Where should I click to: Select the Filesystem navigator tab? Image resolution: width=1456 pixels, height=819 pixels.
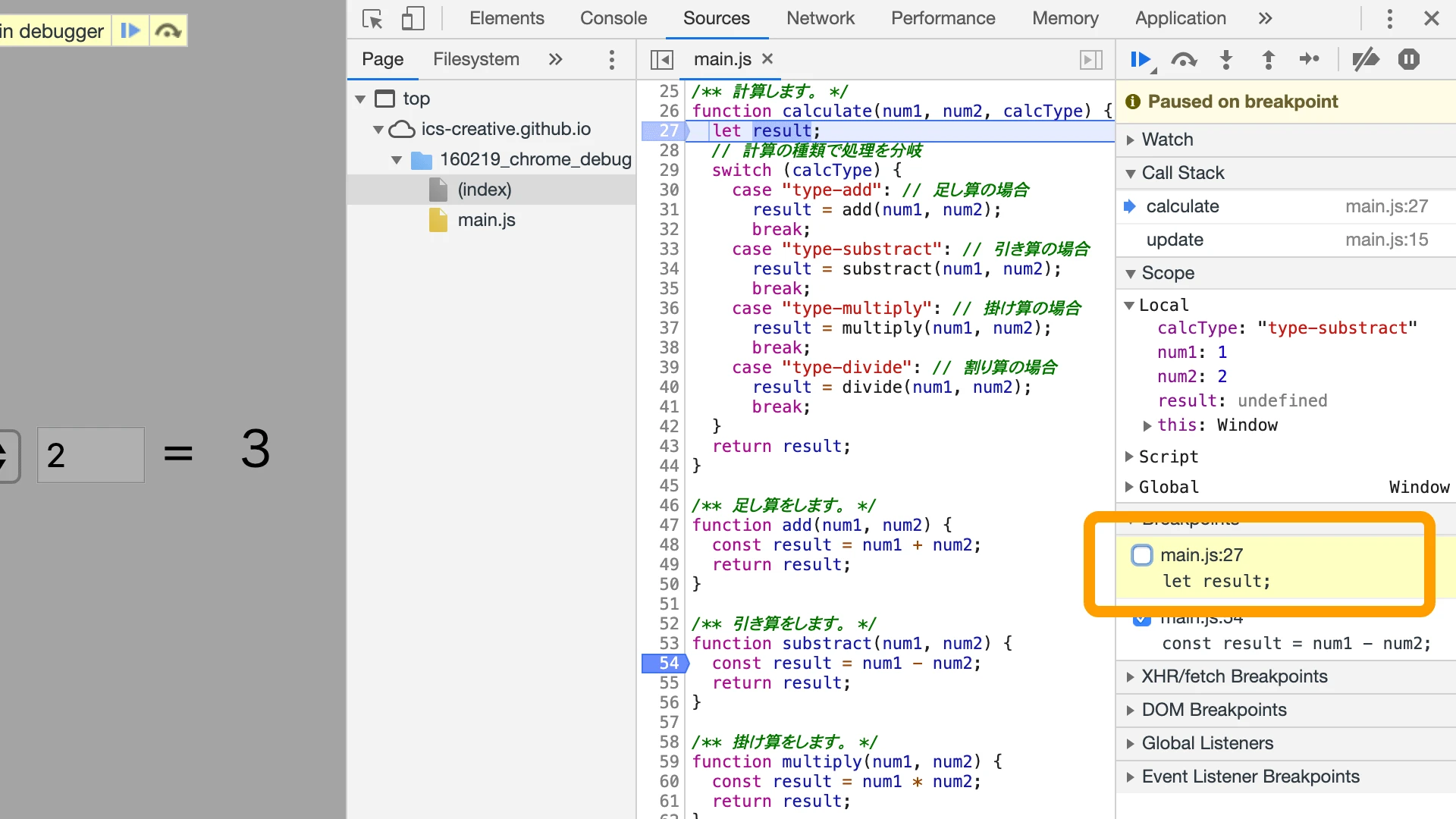475,59
